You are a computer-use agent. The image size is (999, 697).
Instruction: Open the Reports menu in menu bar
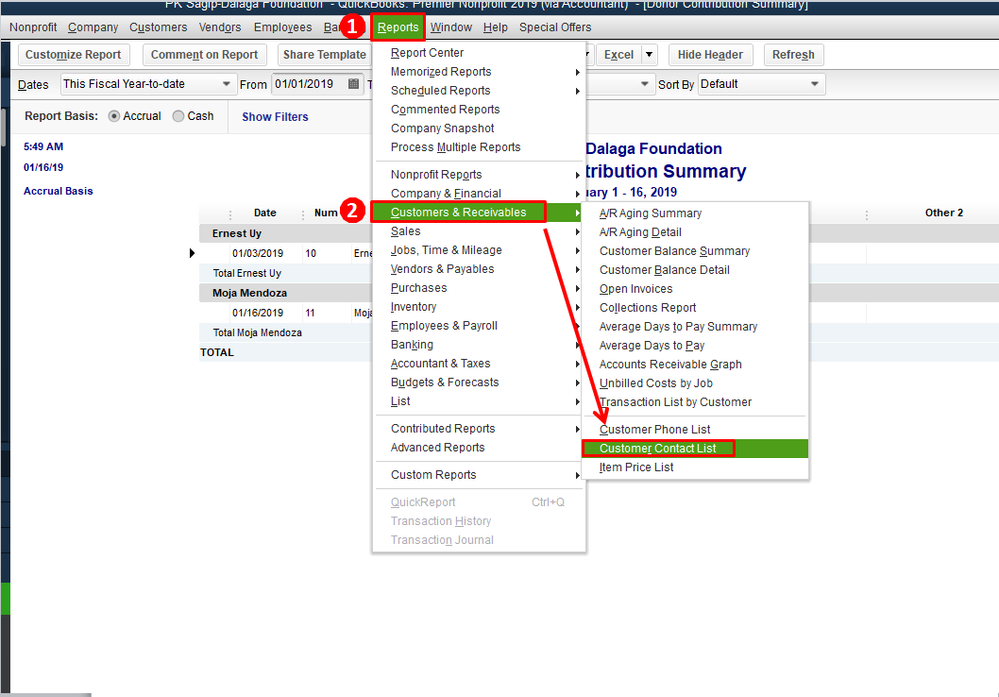[398, 27]
